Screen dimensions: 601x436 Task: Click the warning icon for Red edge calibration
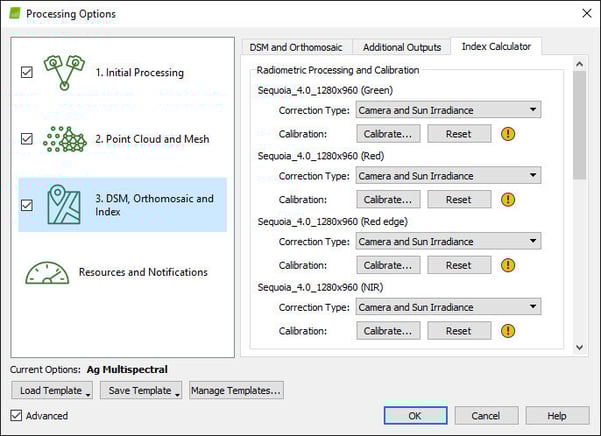tap(508, 265)
